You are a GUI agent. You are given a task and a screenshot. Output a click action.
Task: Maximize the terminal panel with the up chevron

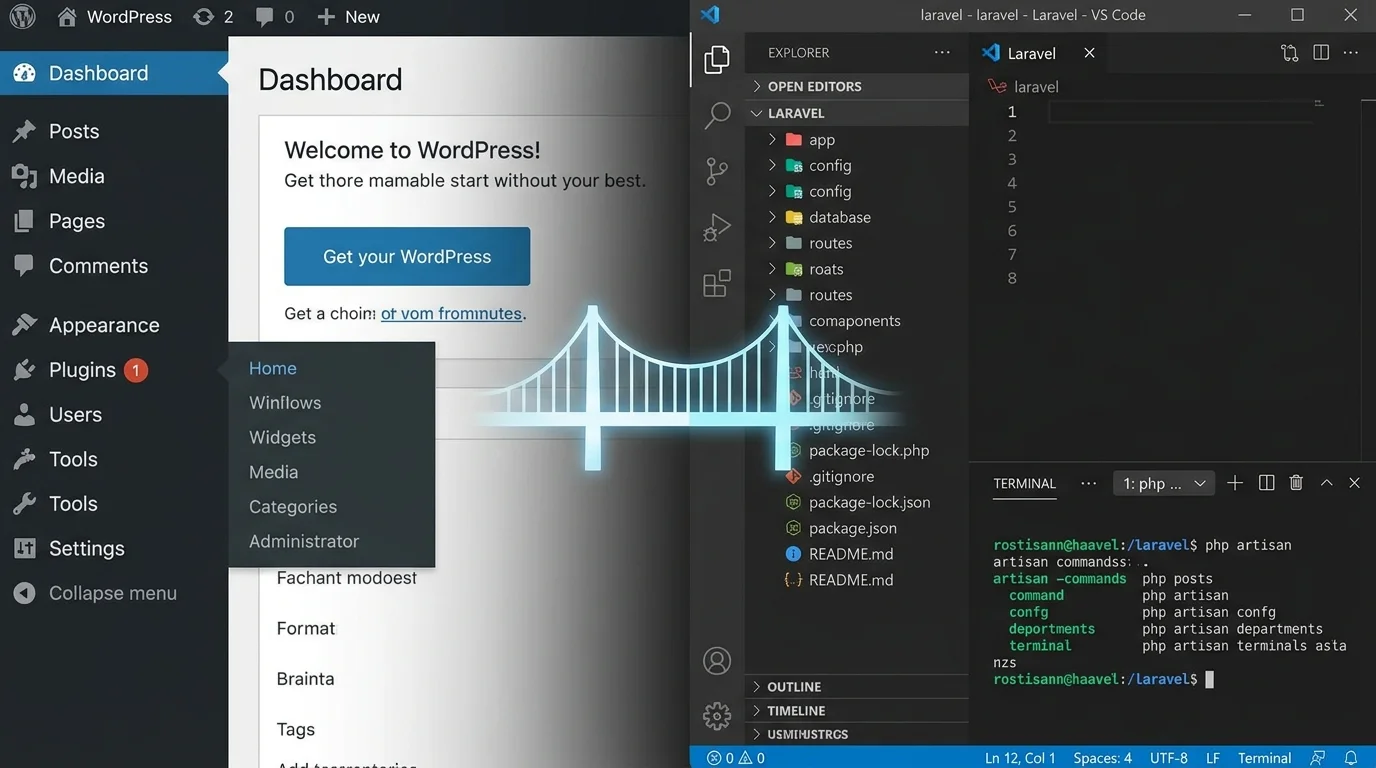[1326, 483]
